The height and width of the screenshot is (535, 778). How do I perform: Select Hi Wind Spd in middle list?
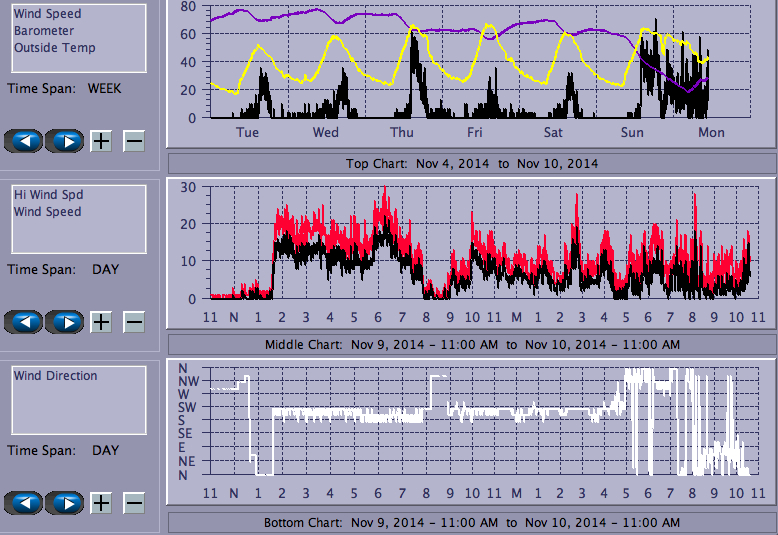(x=47, y=195)
